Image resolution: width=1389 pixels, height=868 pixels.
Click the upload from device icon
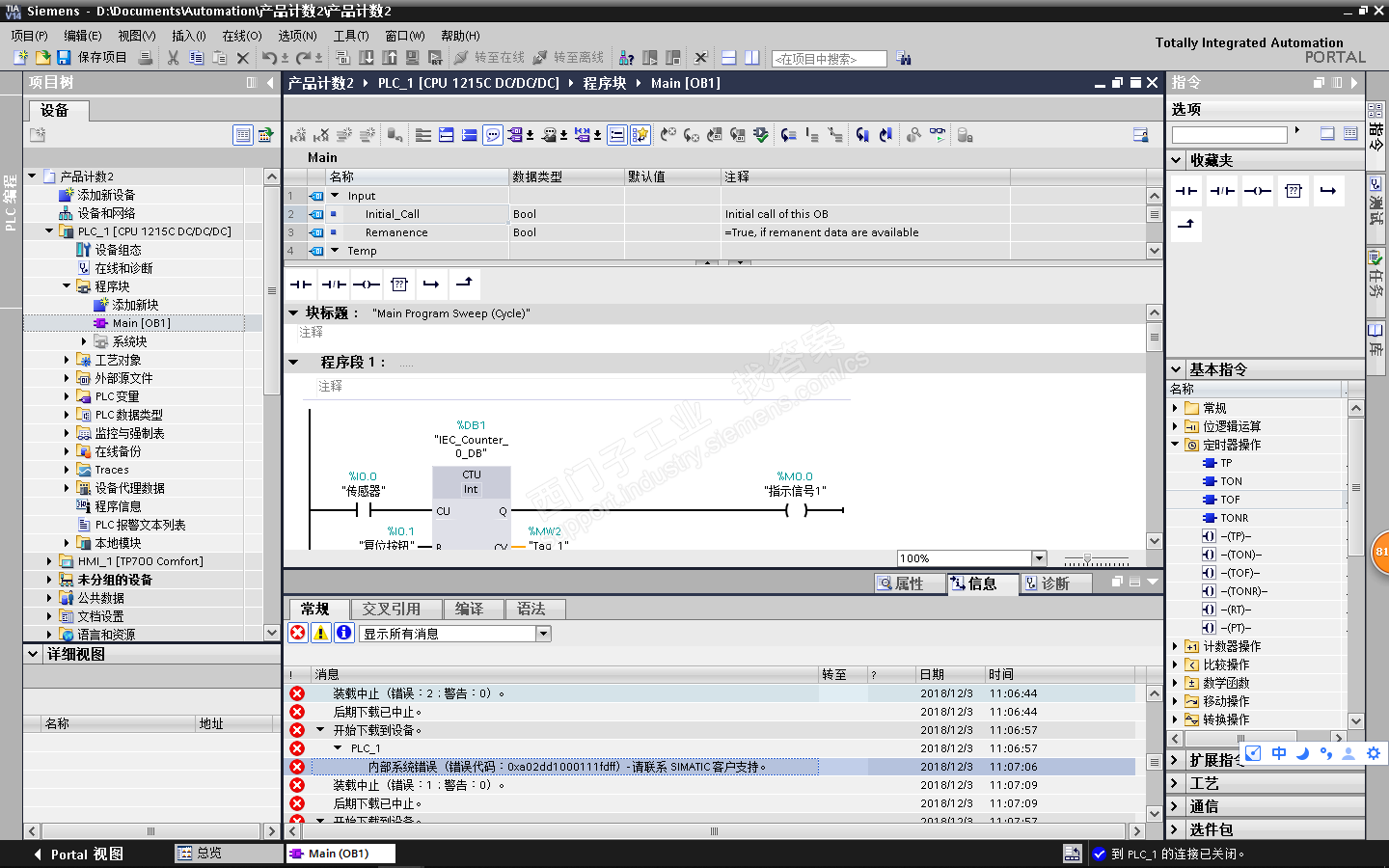(390, 58)
